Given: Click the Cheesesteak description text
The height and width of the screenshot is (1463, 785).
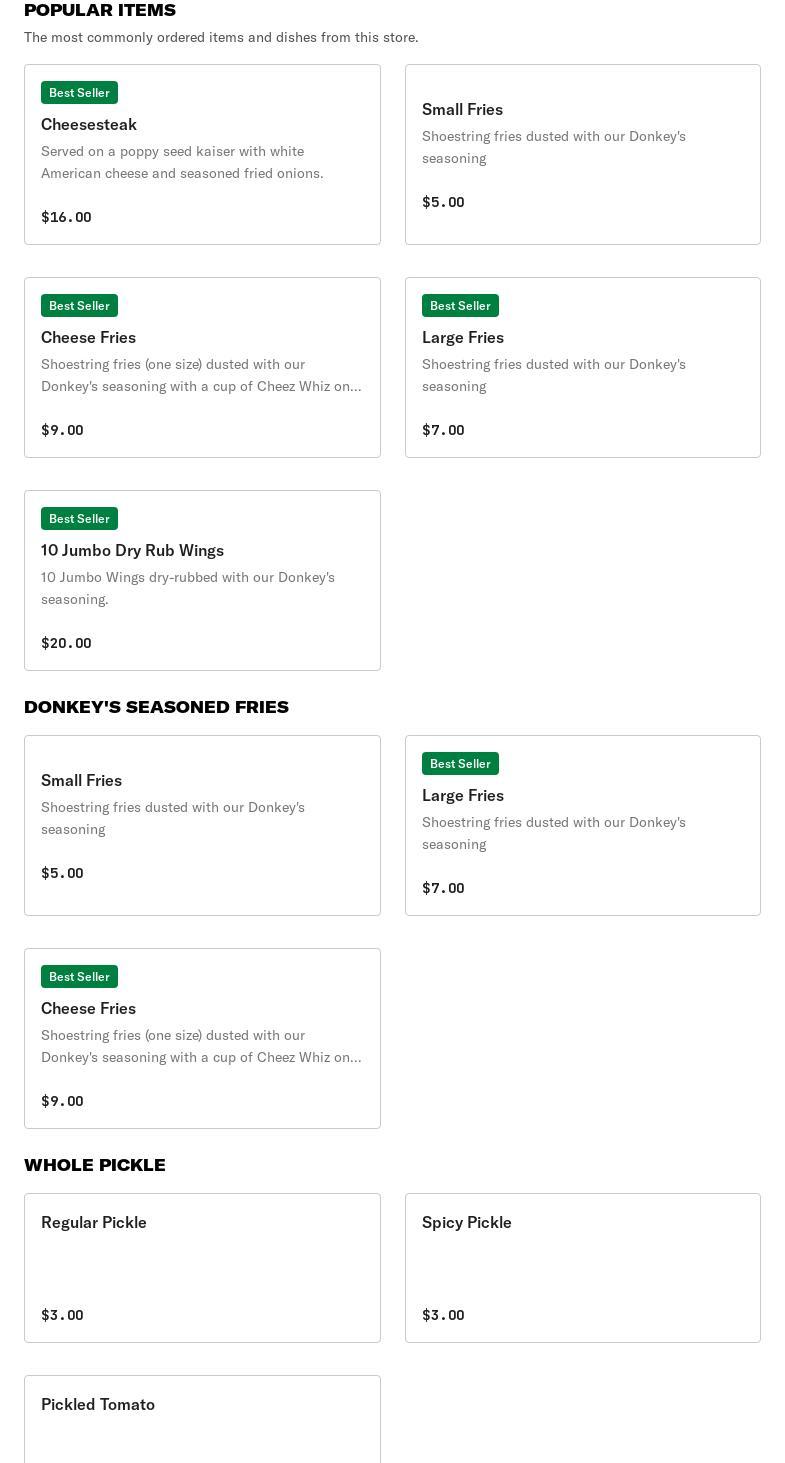Looking at the screenshot, I should click(x=183, y=162).
